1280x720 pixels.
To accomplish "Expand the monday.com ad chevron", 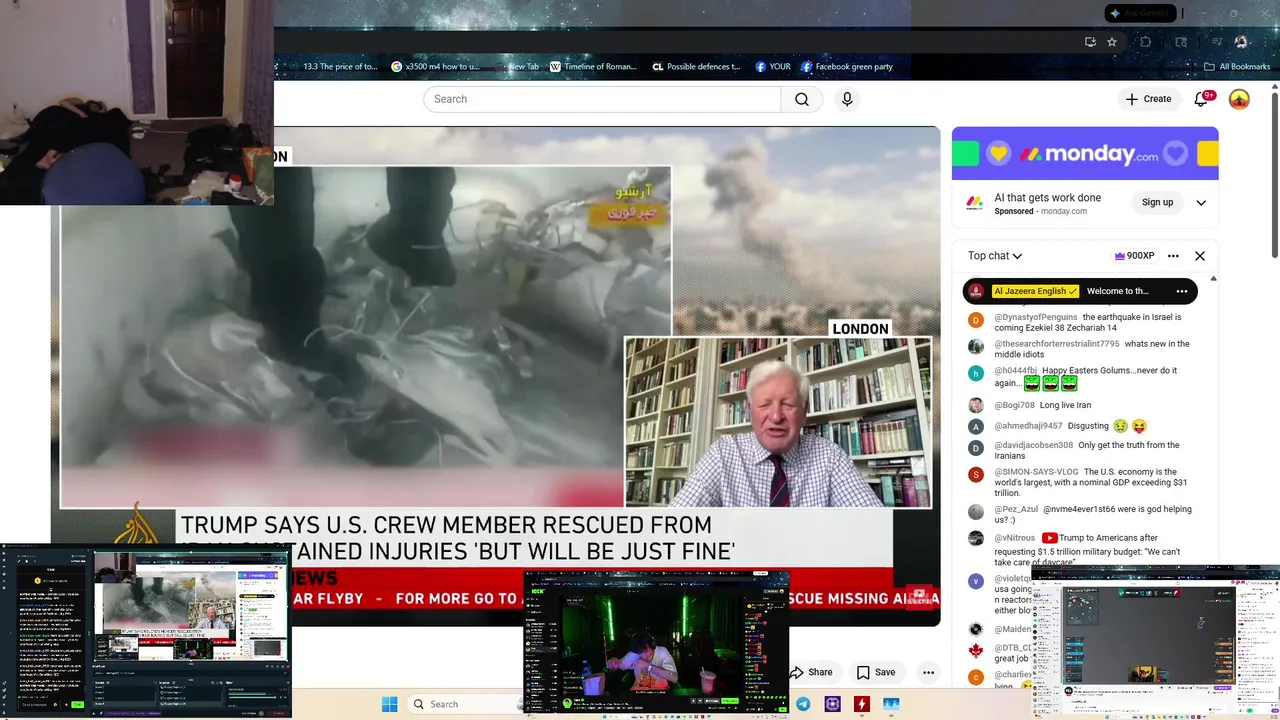I will click(1201, 203).
